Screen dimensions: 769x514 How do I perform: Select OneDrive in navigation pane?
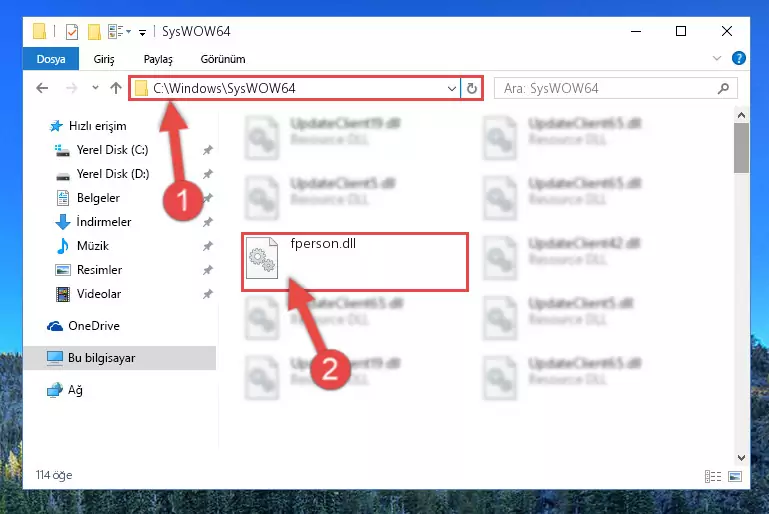coord(94,326)
